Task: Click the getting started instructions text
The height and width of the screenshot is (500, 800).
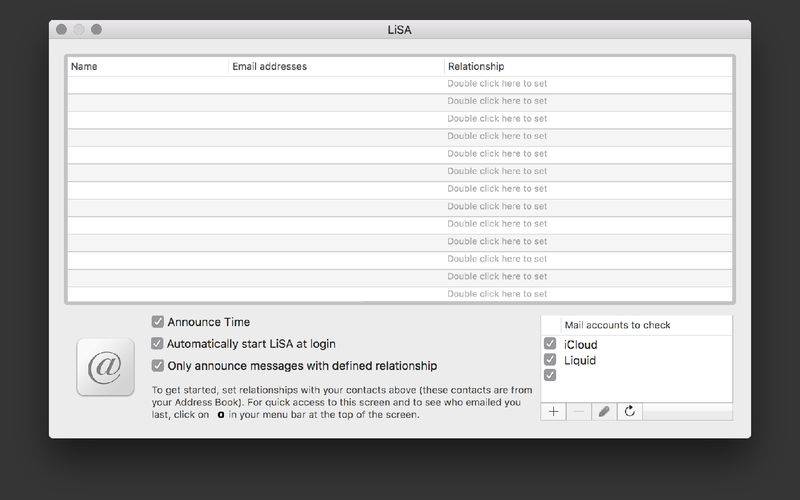Action: [x=342, y=403]
